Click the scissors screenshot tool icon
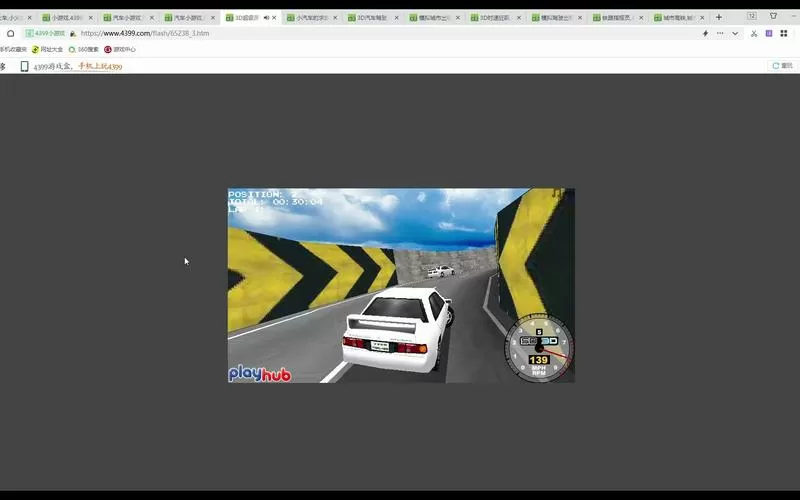 click(754, 33)
